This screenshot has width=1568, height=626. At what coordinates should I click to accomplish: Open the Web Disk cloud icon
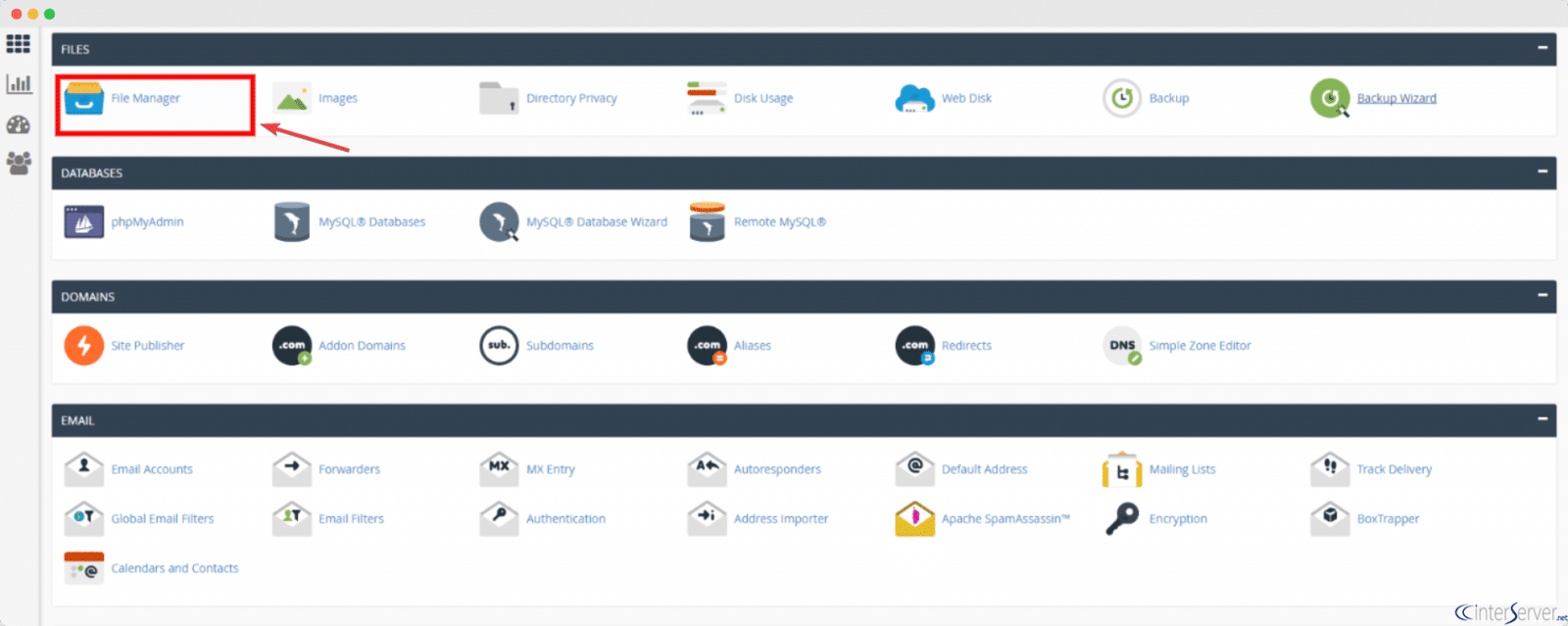[x=914, y=98]
